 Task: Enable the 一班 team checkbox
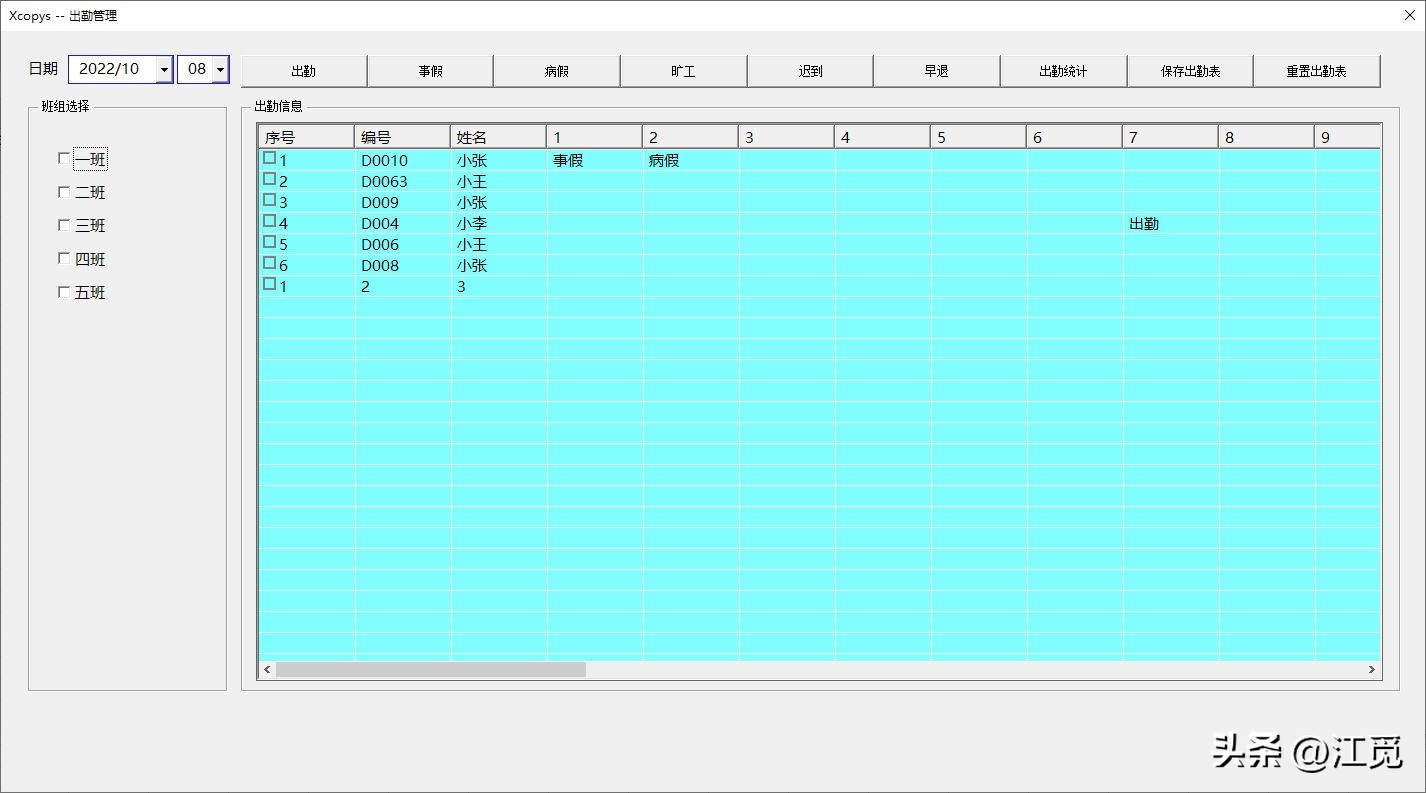coord(65,158)
